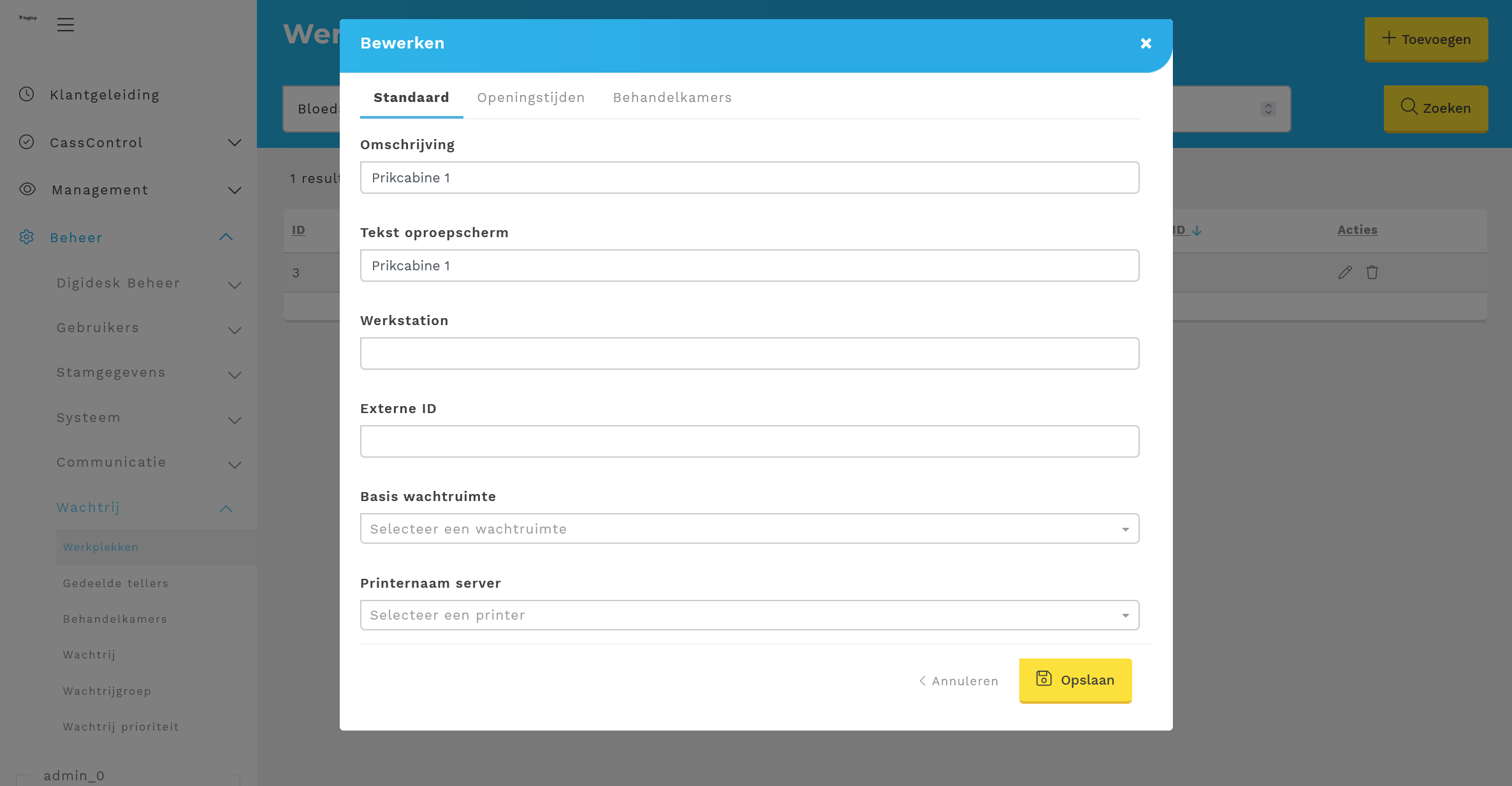This screenshot has width=1512, height=786.
Task: Click the Beheer gear icon
Action: tap(26, 237)
